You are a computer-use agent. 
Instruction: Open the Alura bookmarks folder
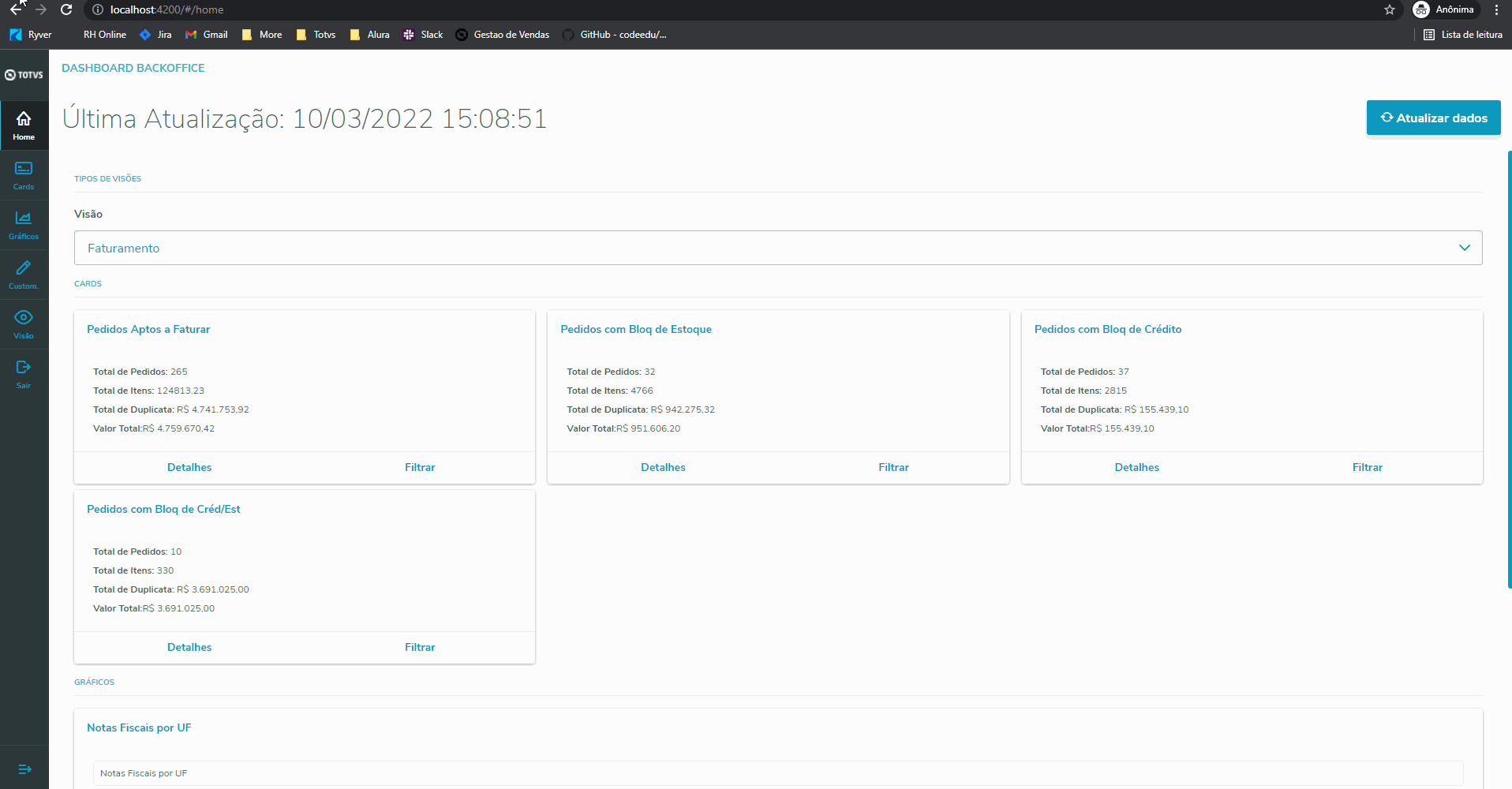pyautogui.click(x=369, y=35)
